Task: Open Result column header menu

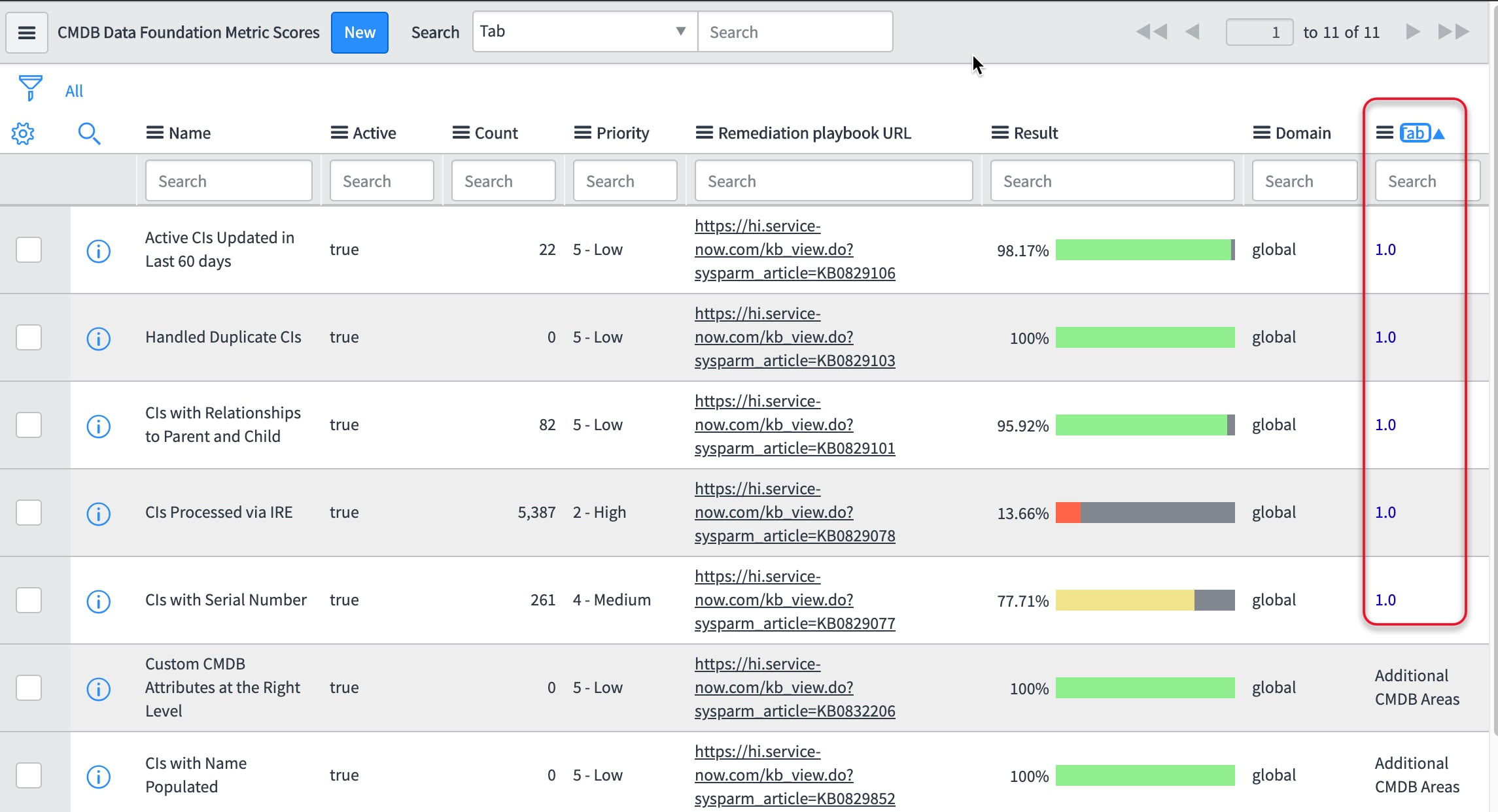Action: click(x=1000, y=133)
